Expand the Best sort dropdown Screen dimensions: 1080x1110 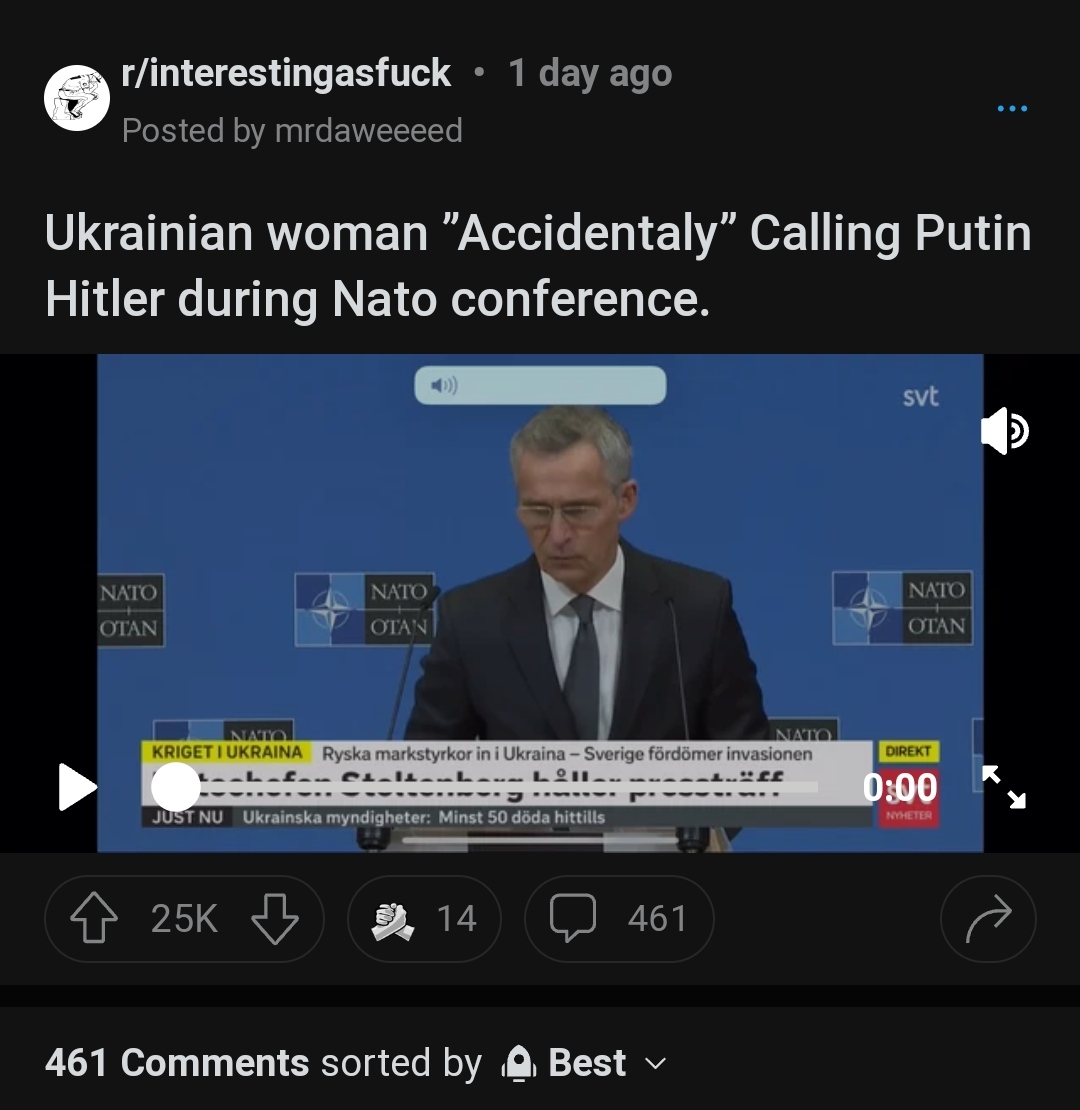coord(656,1063)
